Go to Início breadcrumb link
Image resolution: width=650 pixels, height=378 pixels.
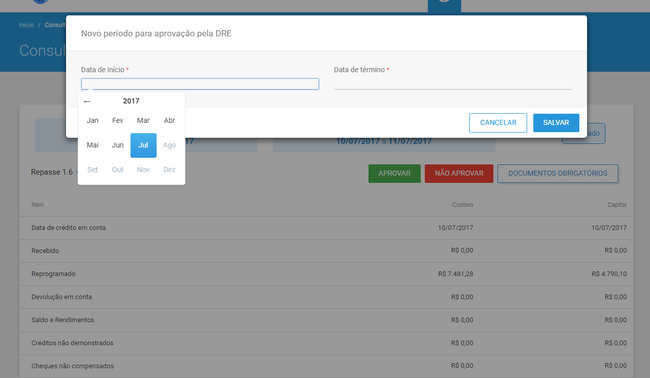[27, 25]
